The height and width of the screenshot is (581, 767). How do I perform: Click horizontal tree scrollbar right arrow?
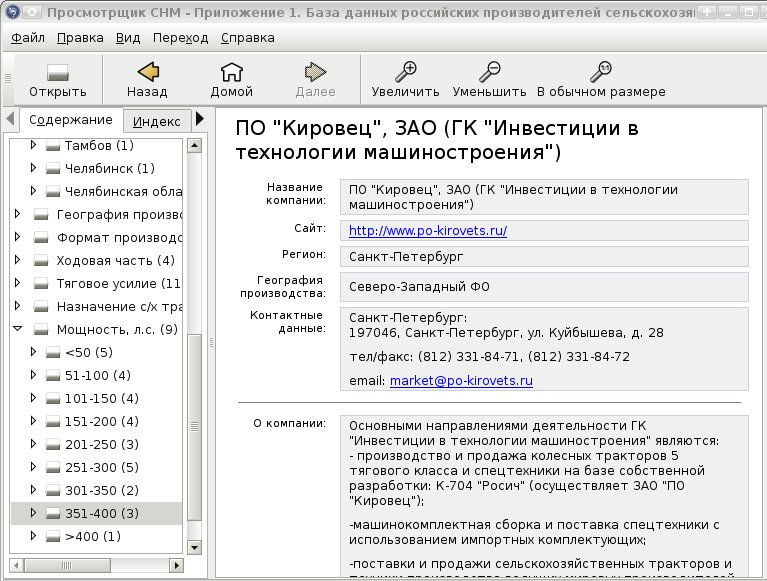tap(177, 565)
